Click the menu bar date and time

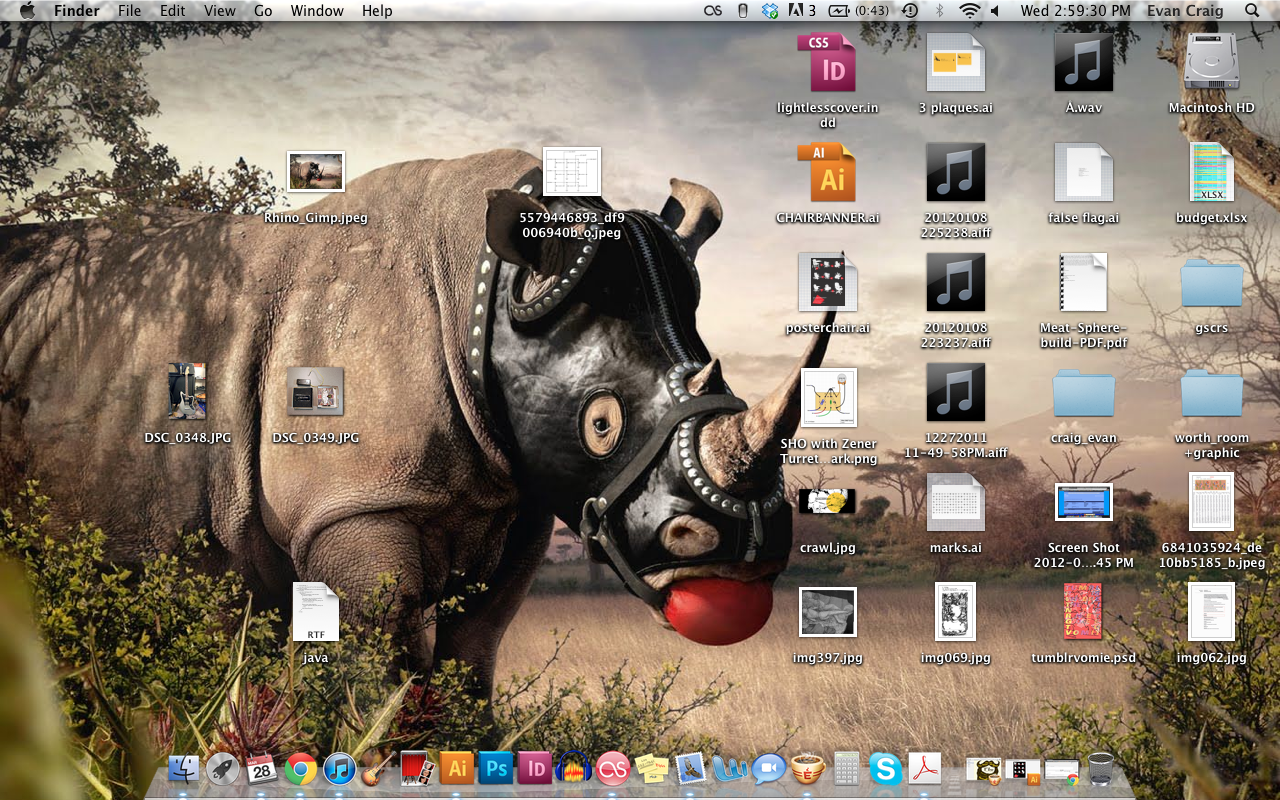pos(1075,11)
